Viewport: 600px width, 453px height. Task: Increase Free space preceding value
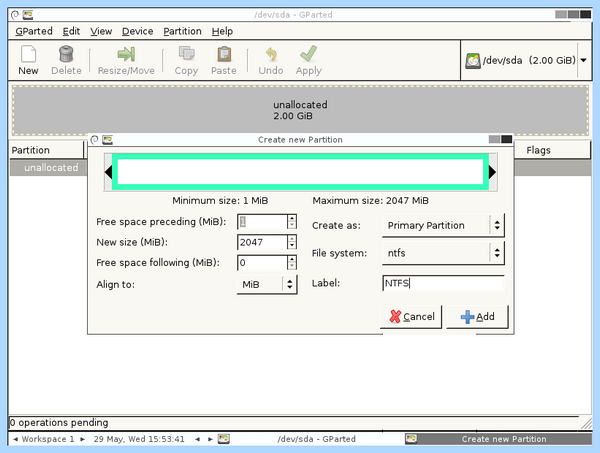pyautogui.click(x=292, y=218)
